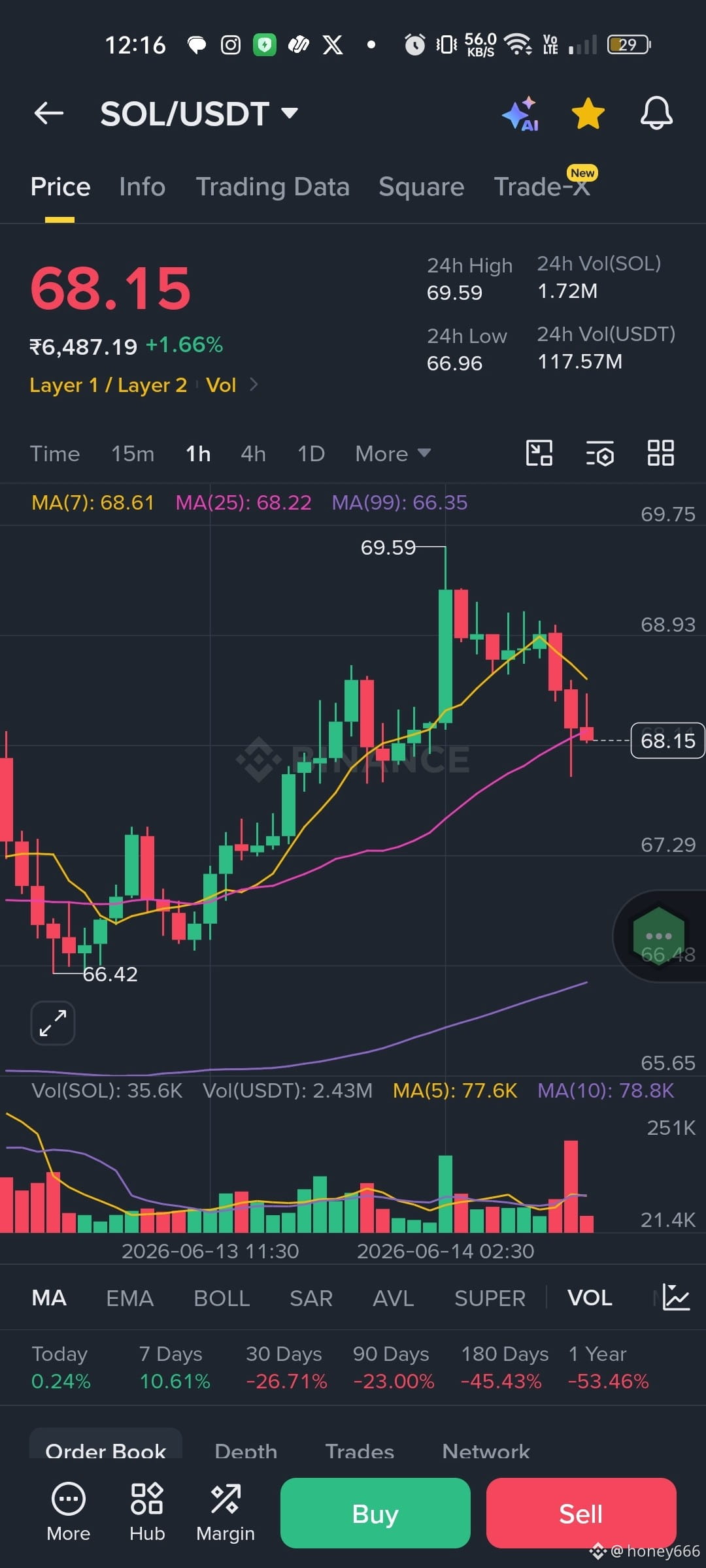The width and height of the screenshot is (706, 1568).
Task: Tap the current price label 68.15 on axis
Action: 667,740
